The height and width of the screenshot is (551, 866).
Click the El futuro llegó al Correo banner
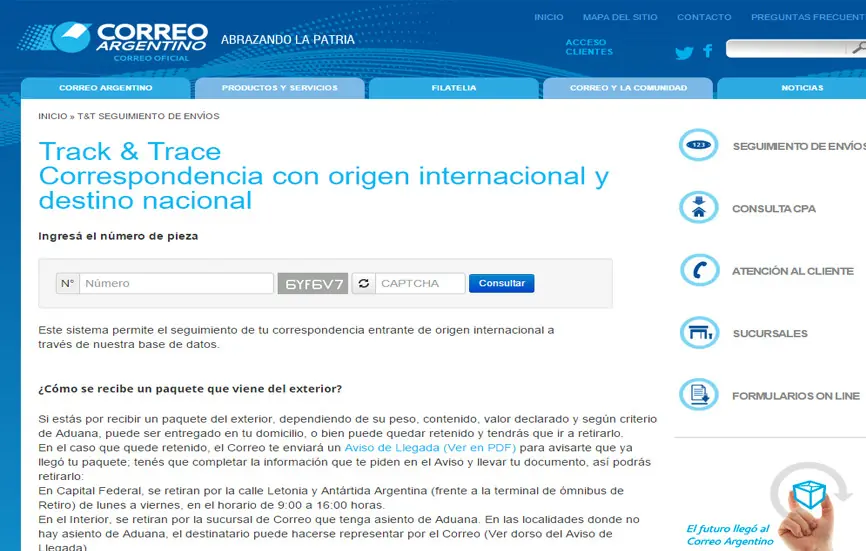click(769, 508)
